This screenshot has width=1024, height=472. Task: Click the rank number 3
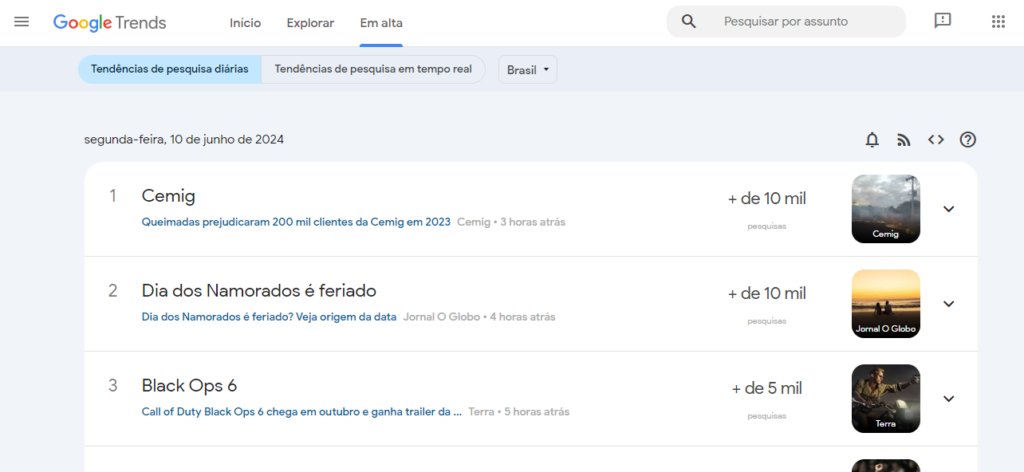coord(113,385)
